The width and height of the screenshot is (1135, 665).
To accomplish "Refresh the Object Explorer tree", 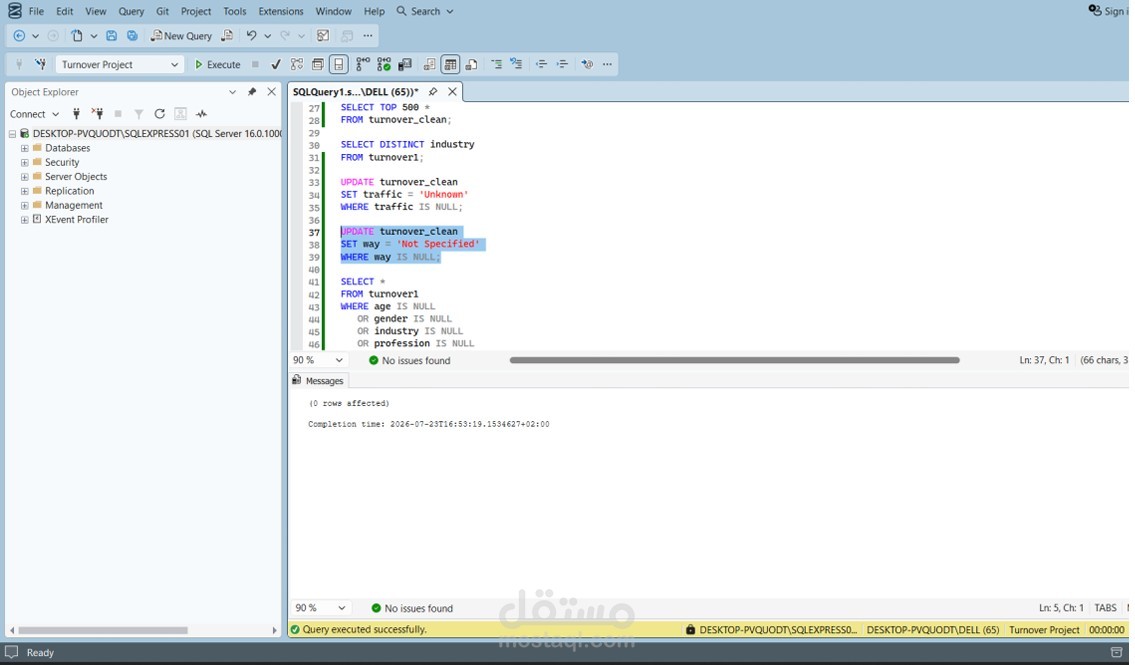I will [x=159, y=114].
